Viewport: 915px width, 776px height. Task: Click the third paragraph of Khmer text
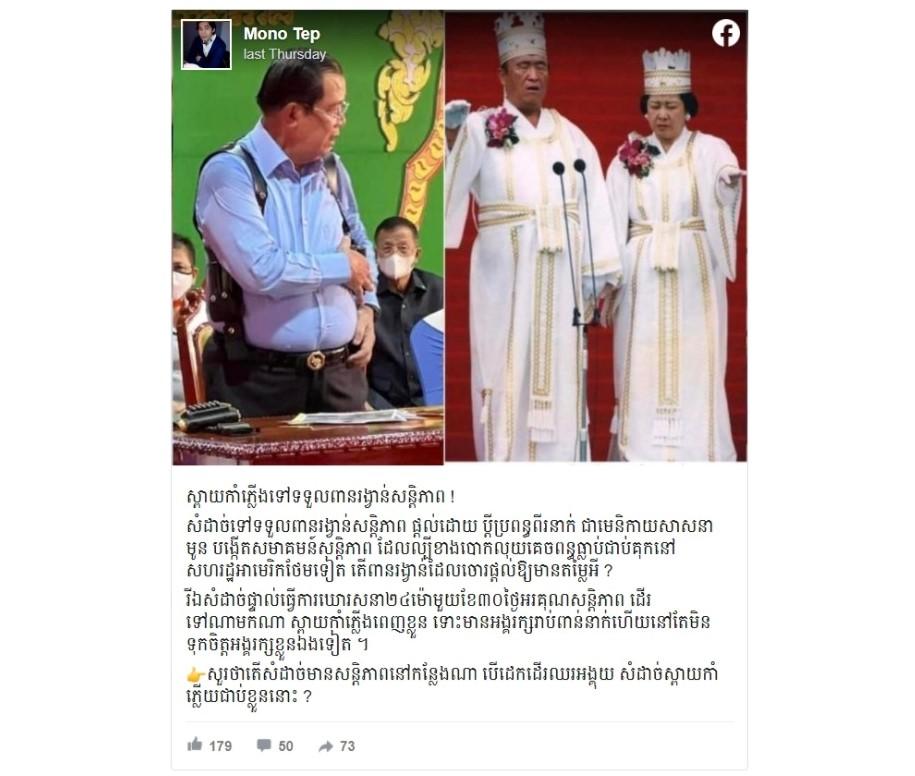tap(448, 623)
